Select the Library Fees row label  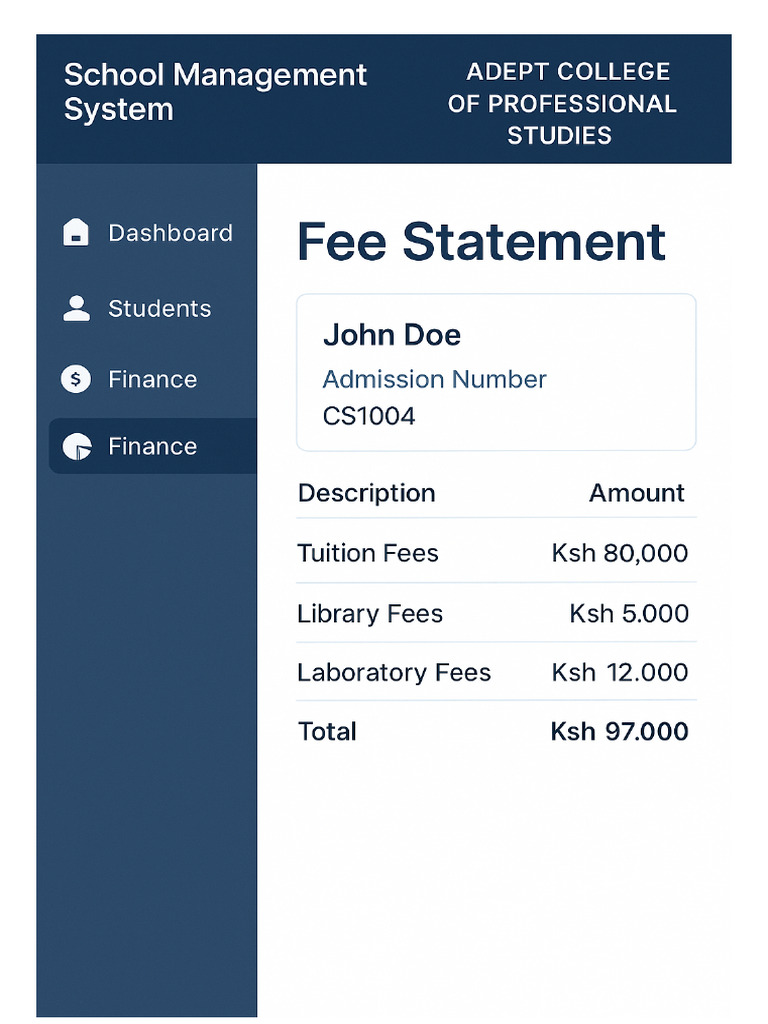(369, 613)
